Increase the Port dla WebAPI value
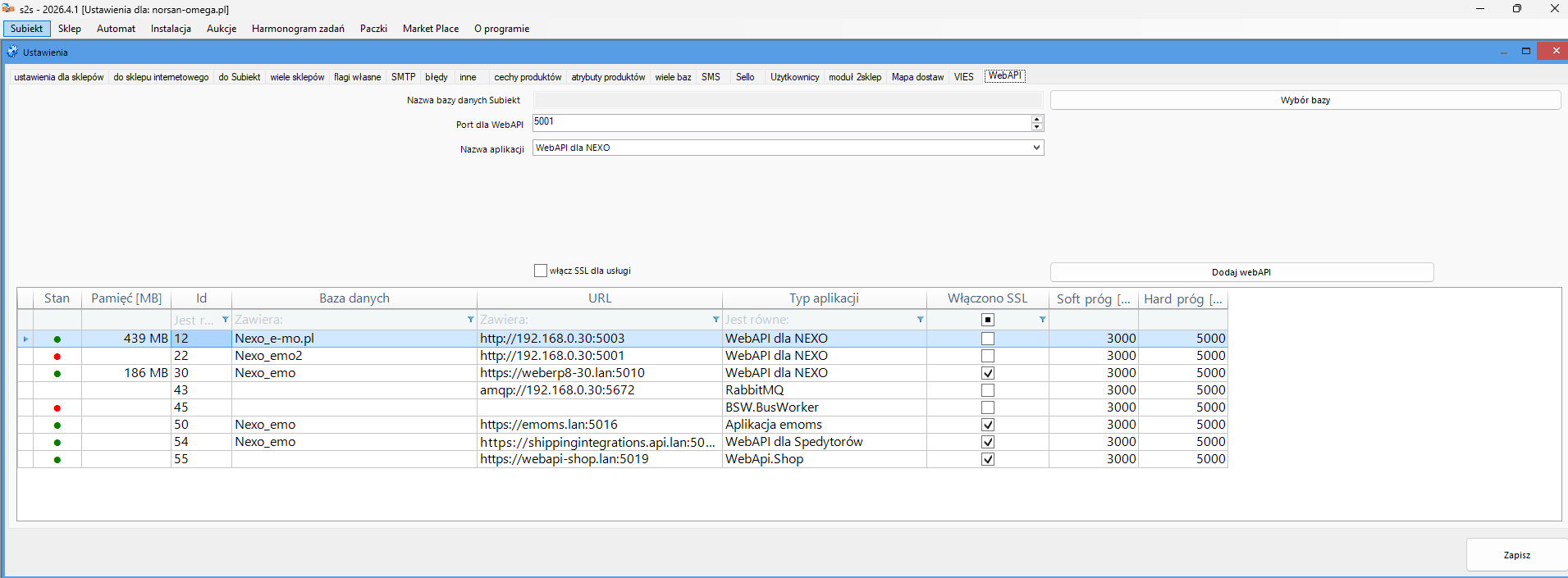The image size is (1568, 578). [1037, 119]
